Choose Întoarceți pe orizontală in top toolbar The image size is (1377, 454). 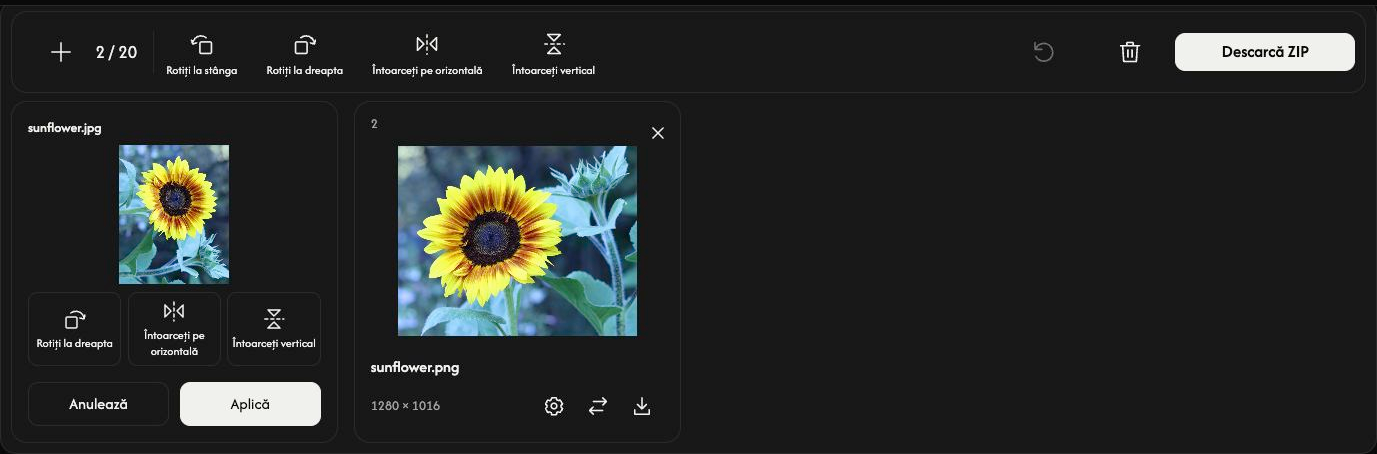coord(427,56)
